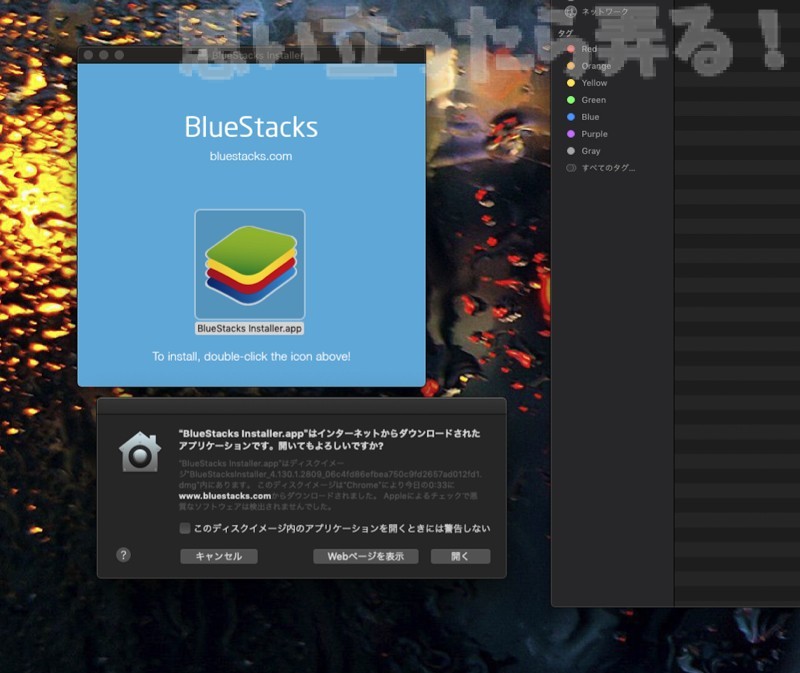Click the Gatekeeper house icon in dialog
This screenshot has height=673, width=800.
[140, 452]
